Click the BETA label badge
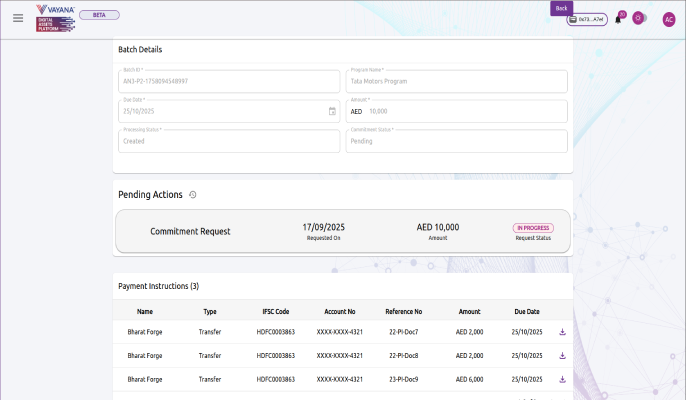The height and width of the screenshot is (400, 686). (x=99, y=15)
